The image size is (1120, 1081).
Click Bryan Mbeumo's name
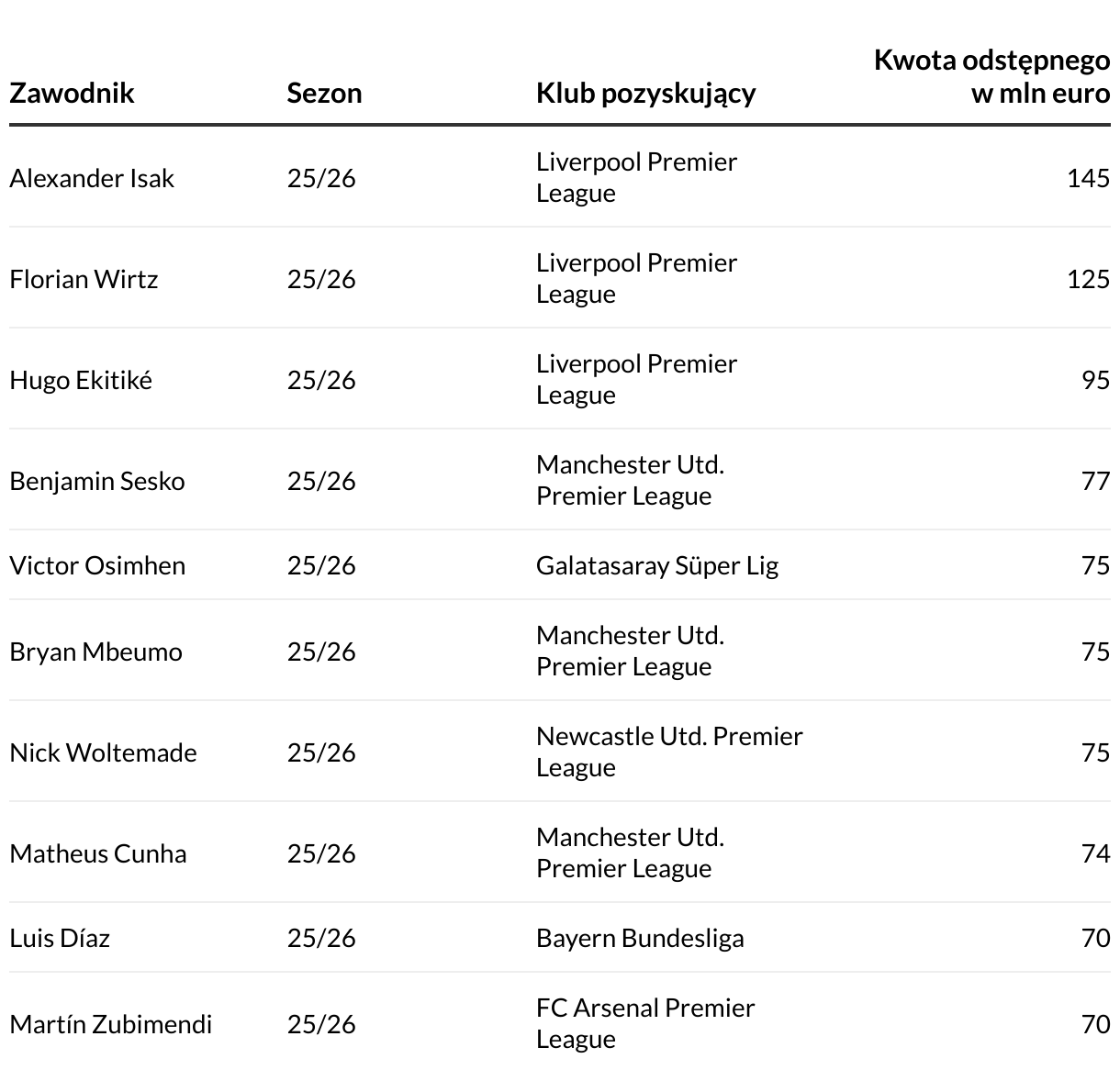(x=95, y=652)
